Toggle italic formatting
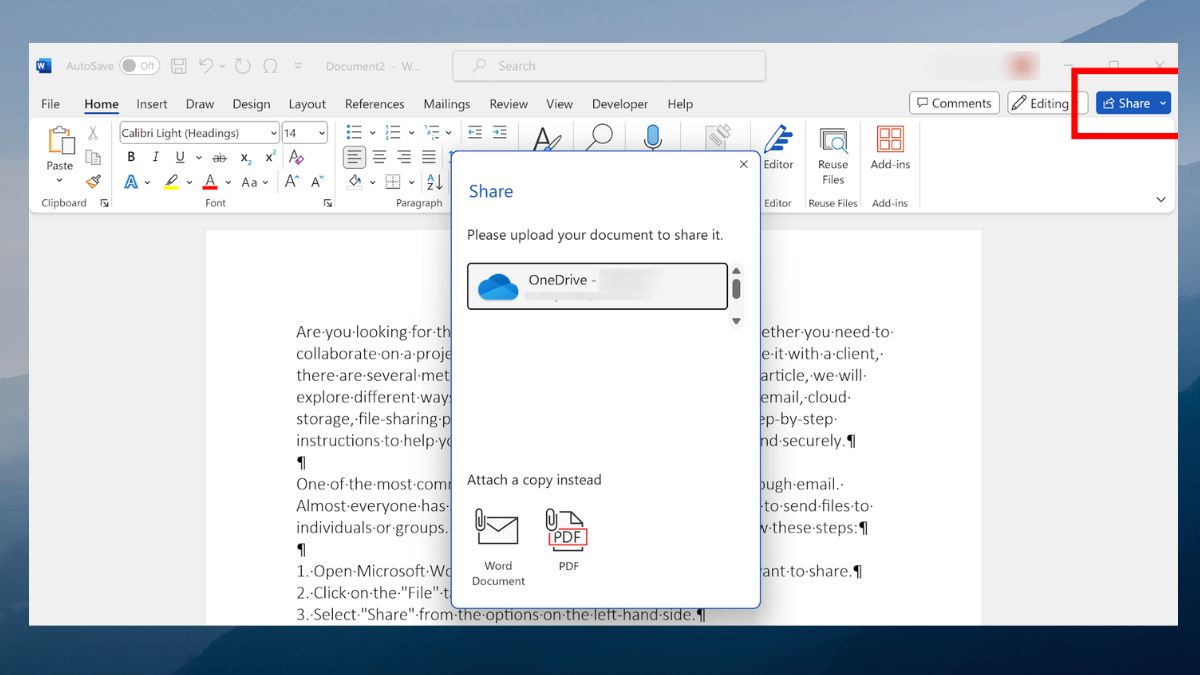 155,157
